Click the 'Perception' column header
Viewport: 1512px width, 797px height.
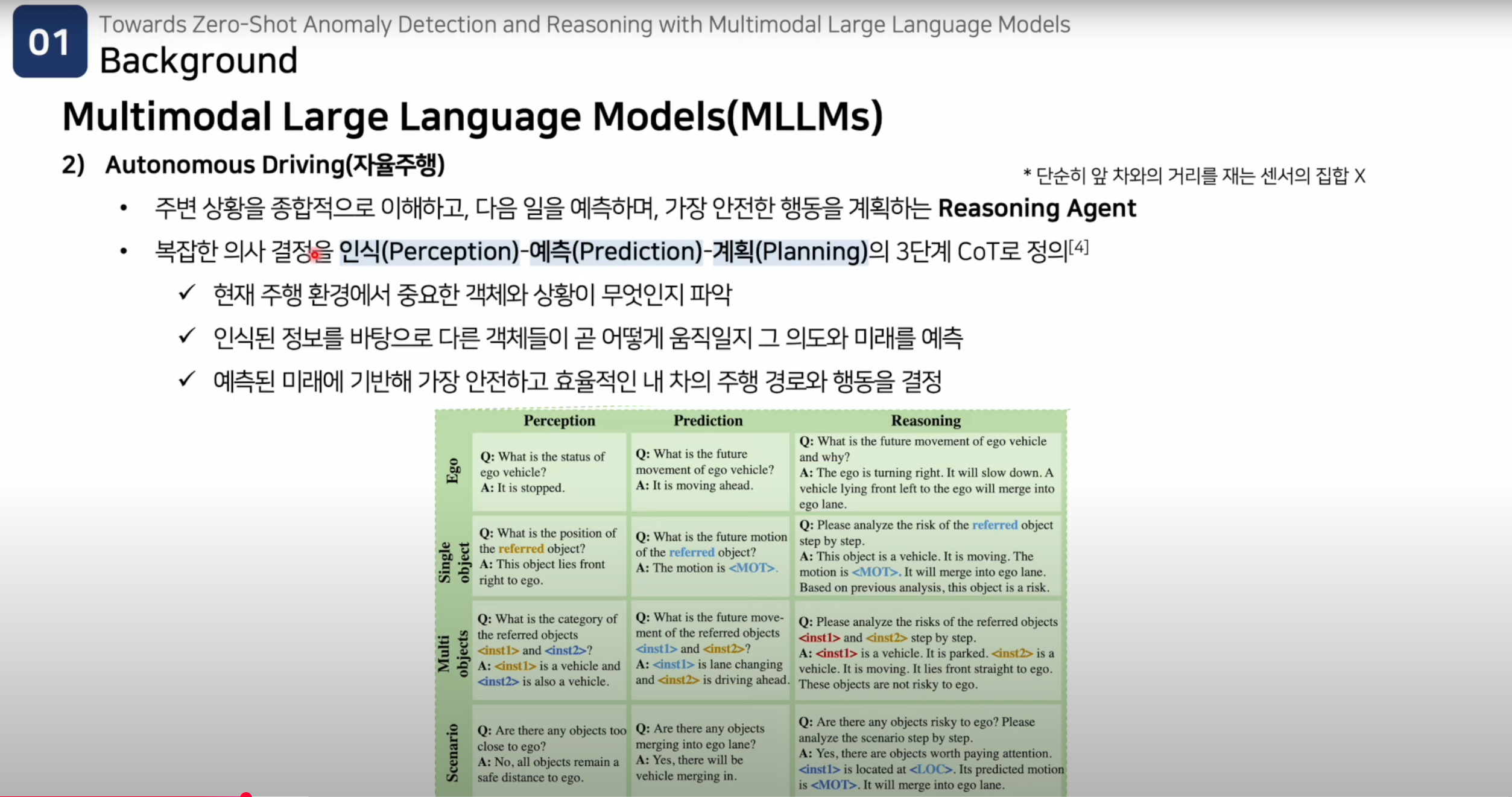tap(559, 421)
